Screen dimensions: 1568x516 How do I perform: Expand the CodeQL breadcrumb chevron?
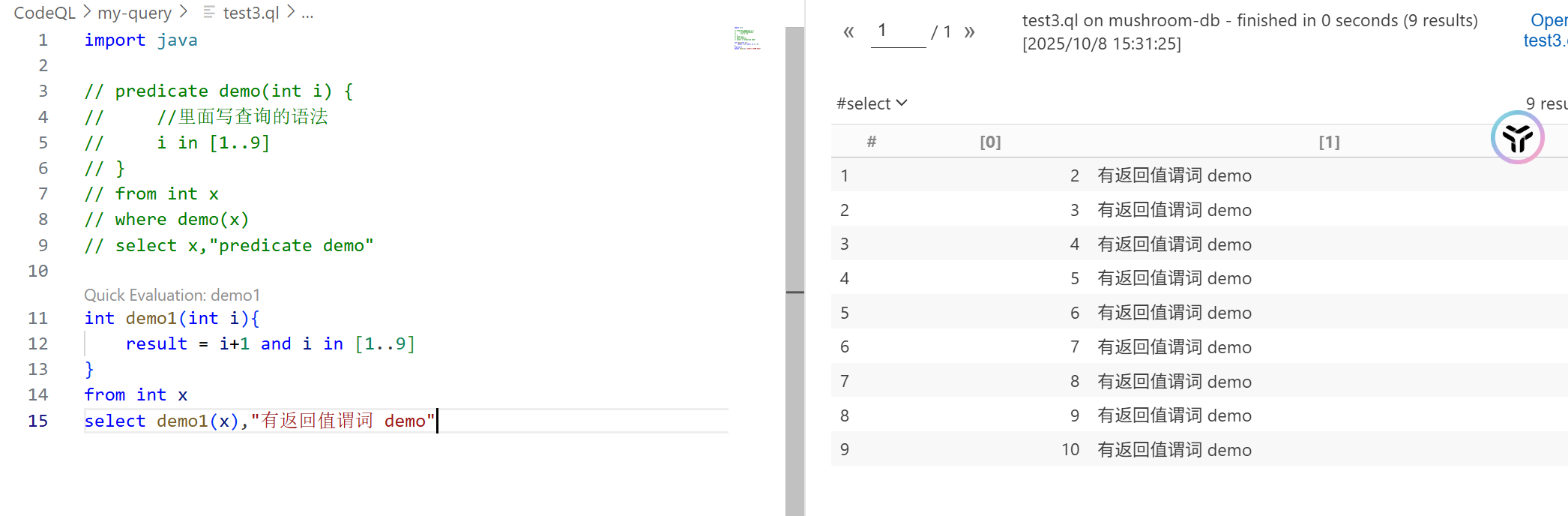[x=87, y=12]
